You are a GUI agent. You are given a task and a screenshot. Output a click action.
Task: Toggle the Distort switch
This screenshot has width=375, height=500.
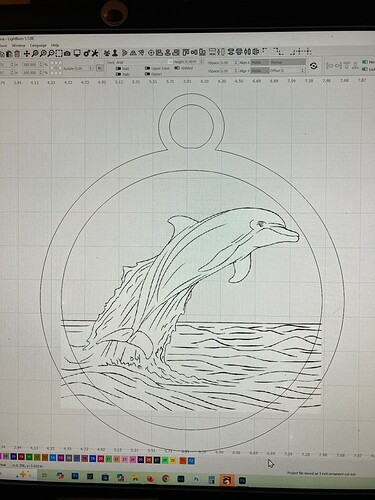pyautogui.click(x=147, y=74)
